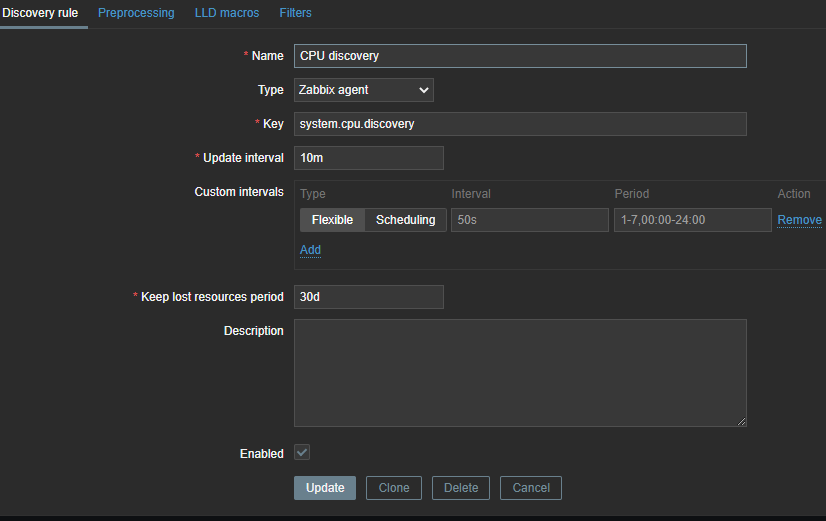Click inside the Description text area
This screenshot has height=521, width=826.
[x=520, y=373]
